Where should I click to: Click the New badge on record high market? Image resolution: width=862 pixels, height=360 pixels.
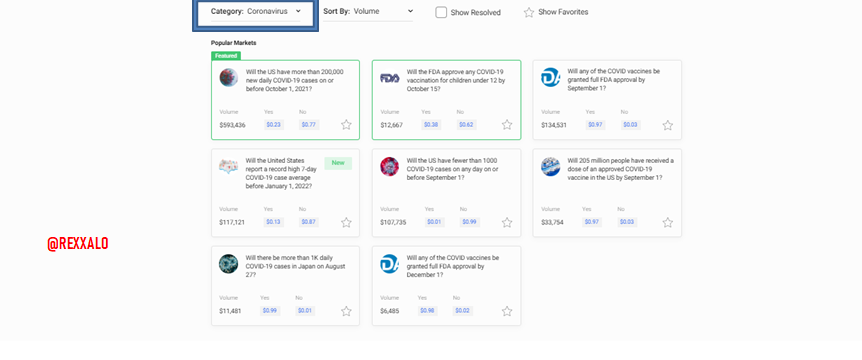pos(338,163)
